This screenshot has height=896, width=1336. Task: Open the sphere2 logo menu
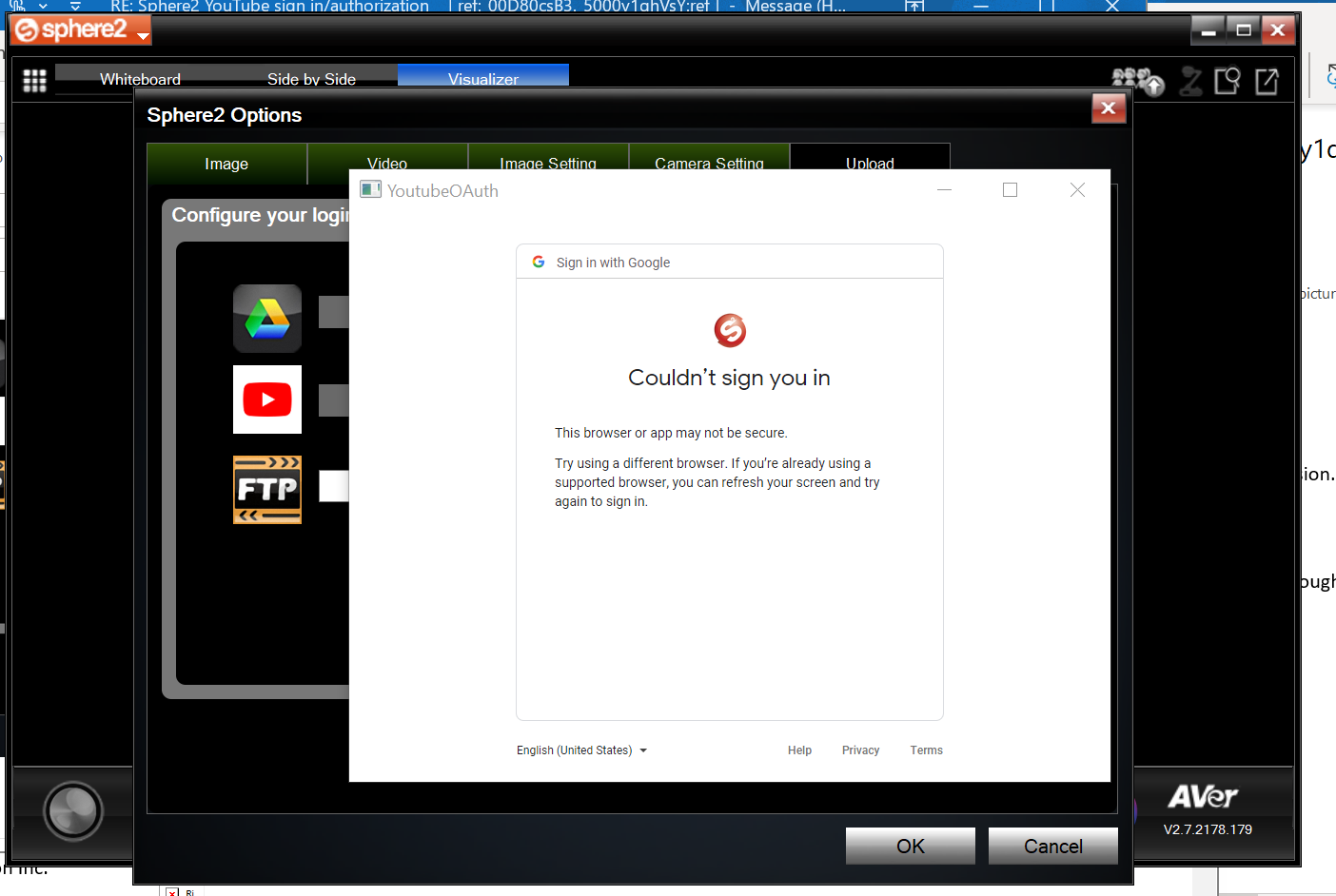click(81, 30)
